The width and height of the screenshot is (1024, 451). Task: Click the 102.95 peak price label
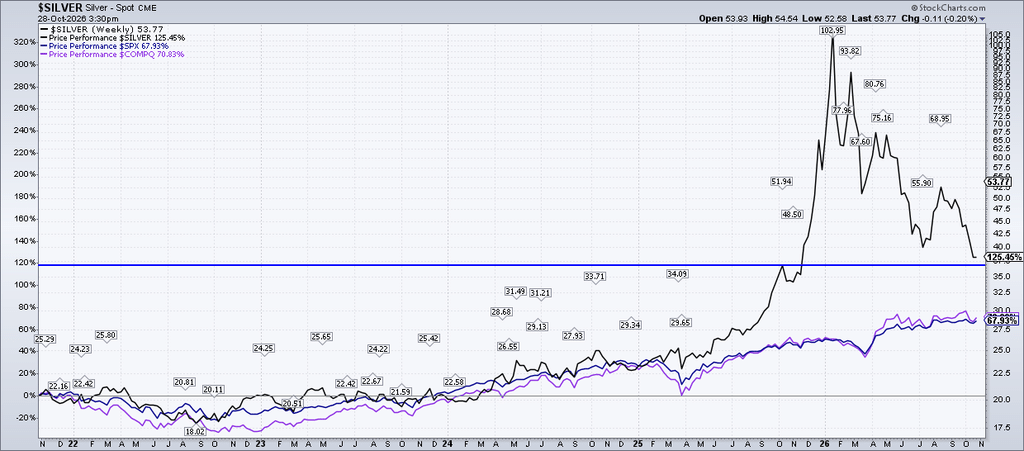[x=832, y=31]
